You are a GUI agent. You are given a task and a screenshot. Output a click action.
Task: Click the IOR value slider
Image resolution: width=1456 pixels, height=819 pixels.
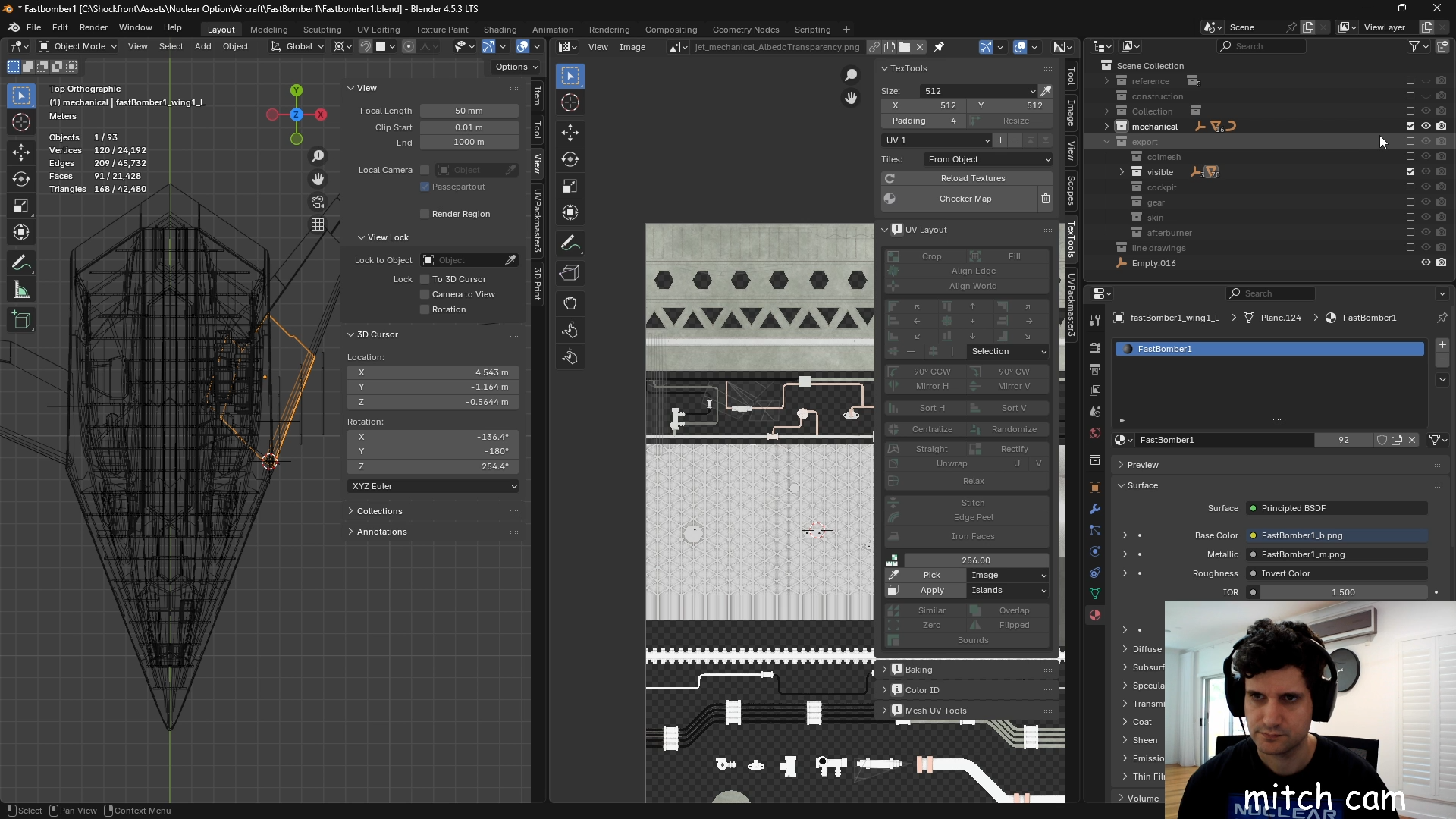click(1342, 592)
